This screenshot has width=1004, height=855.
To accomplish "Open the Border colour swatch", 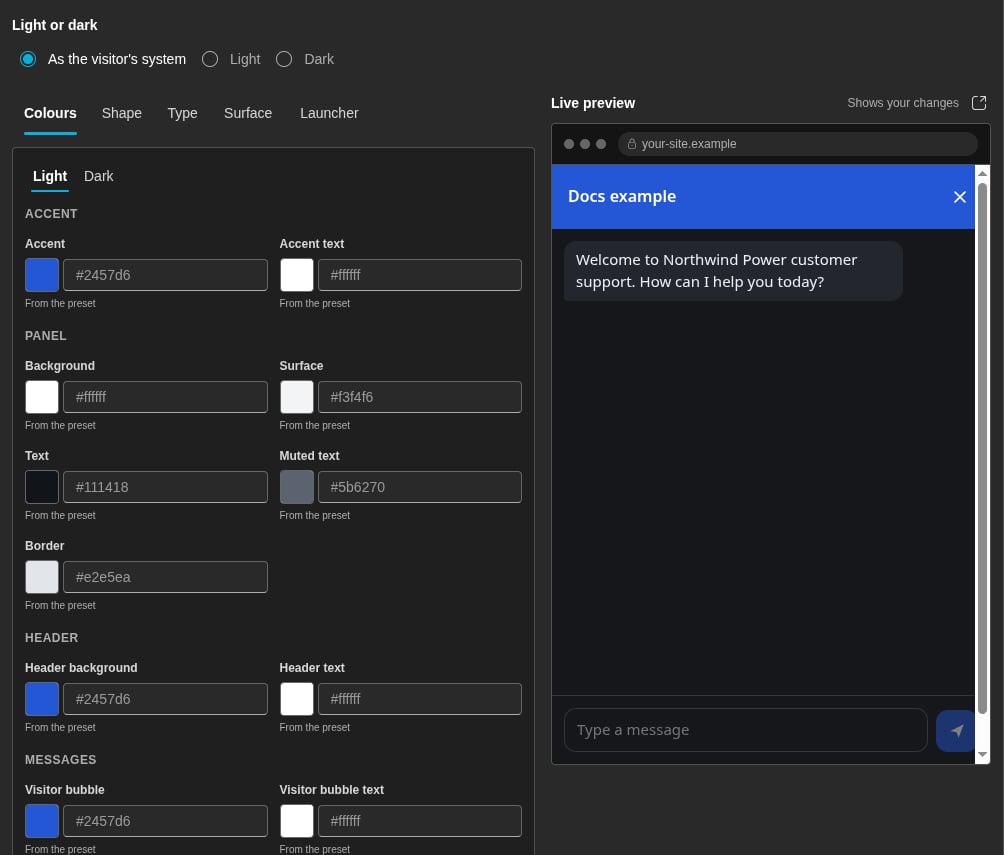I will tap(42, 577).
